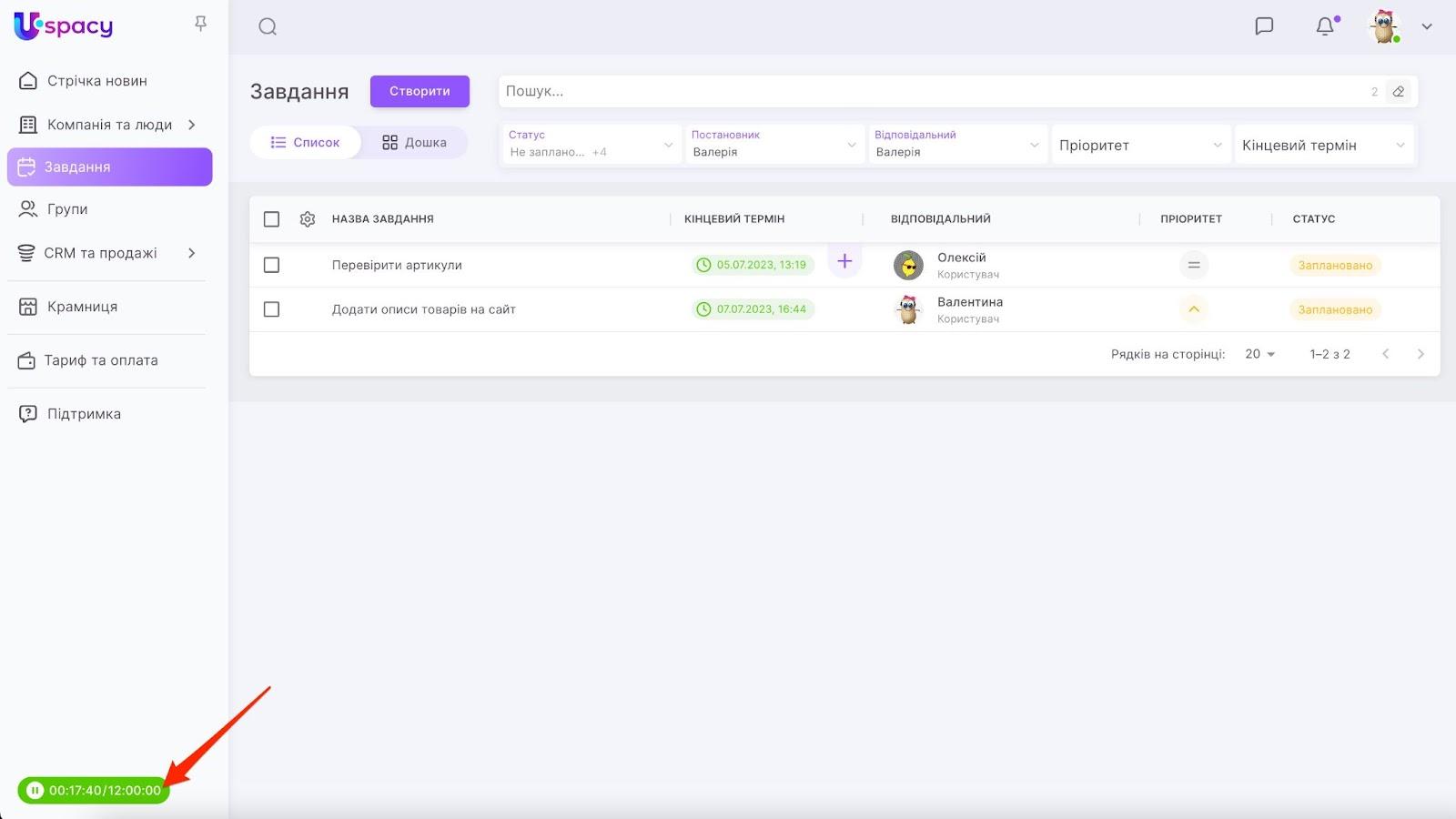Click the Статус column header
This screenshot has width=1456, height=819.
click(x=1314, y=219)
